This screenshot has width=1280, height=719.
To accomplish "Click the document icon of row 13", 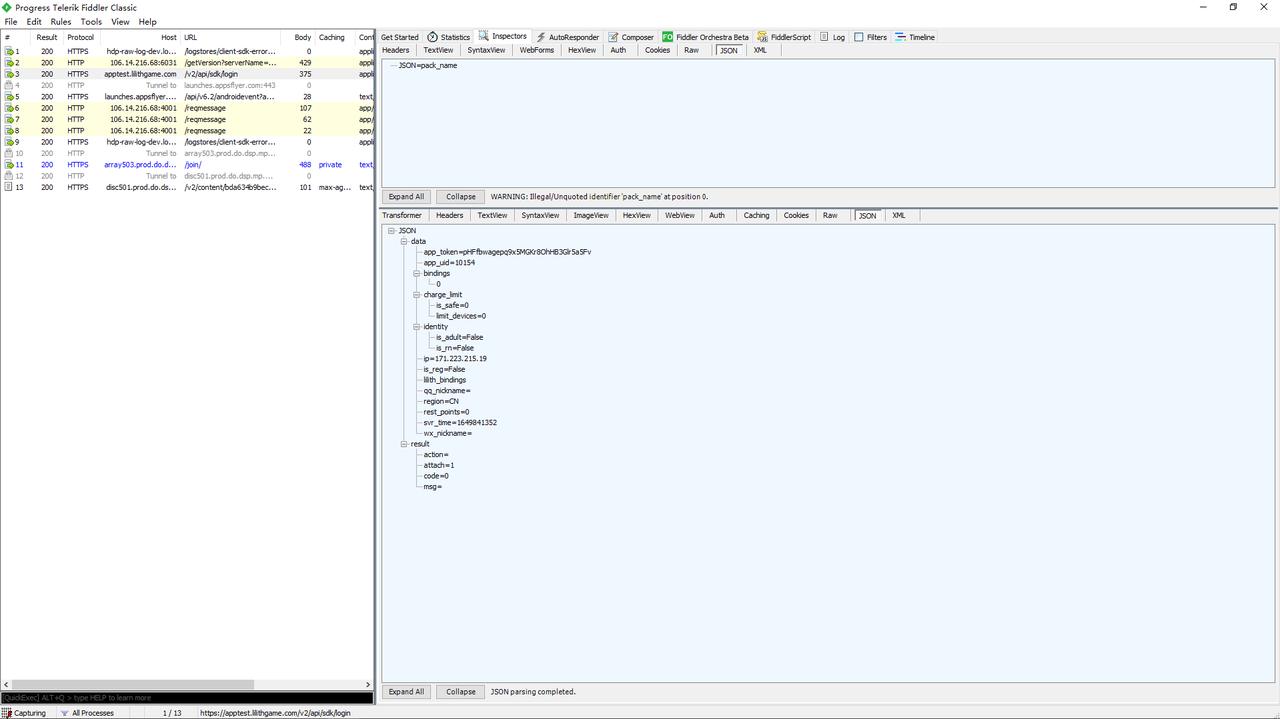I will tap(9, 187).
